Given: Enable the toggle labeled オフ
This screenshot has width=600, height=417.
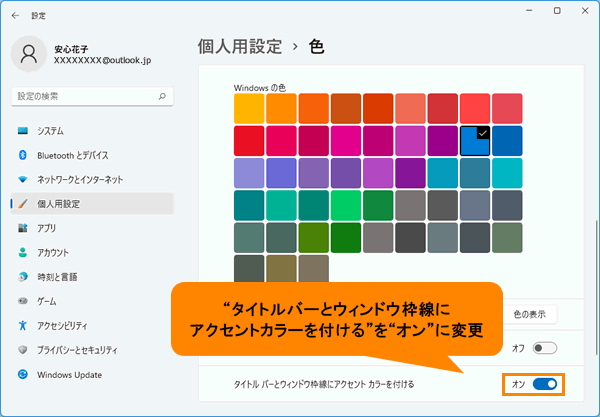Looking at the screenshot, I should pyautogui.click(x=544, y=348).
